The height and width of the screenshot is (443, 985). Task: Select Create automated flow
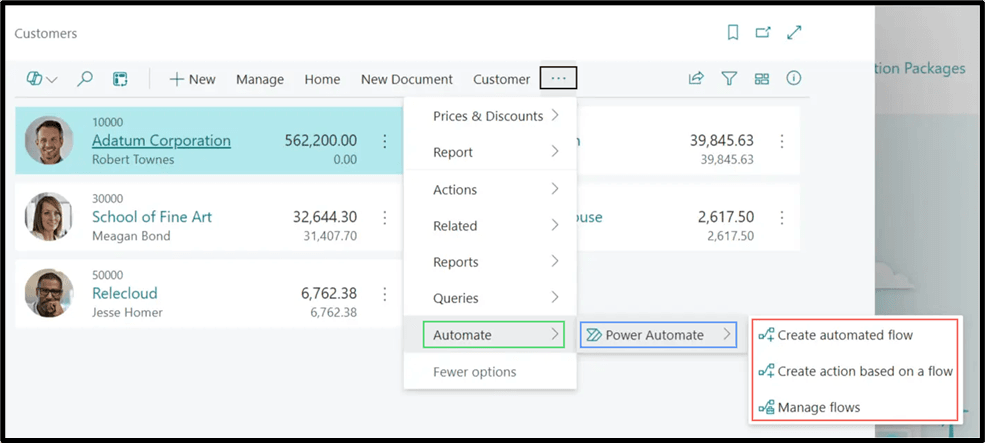tap(845, 335)
